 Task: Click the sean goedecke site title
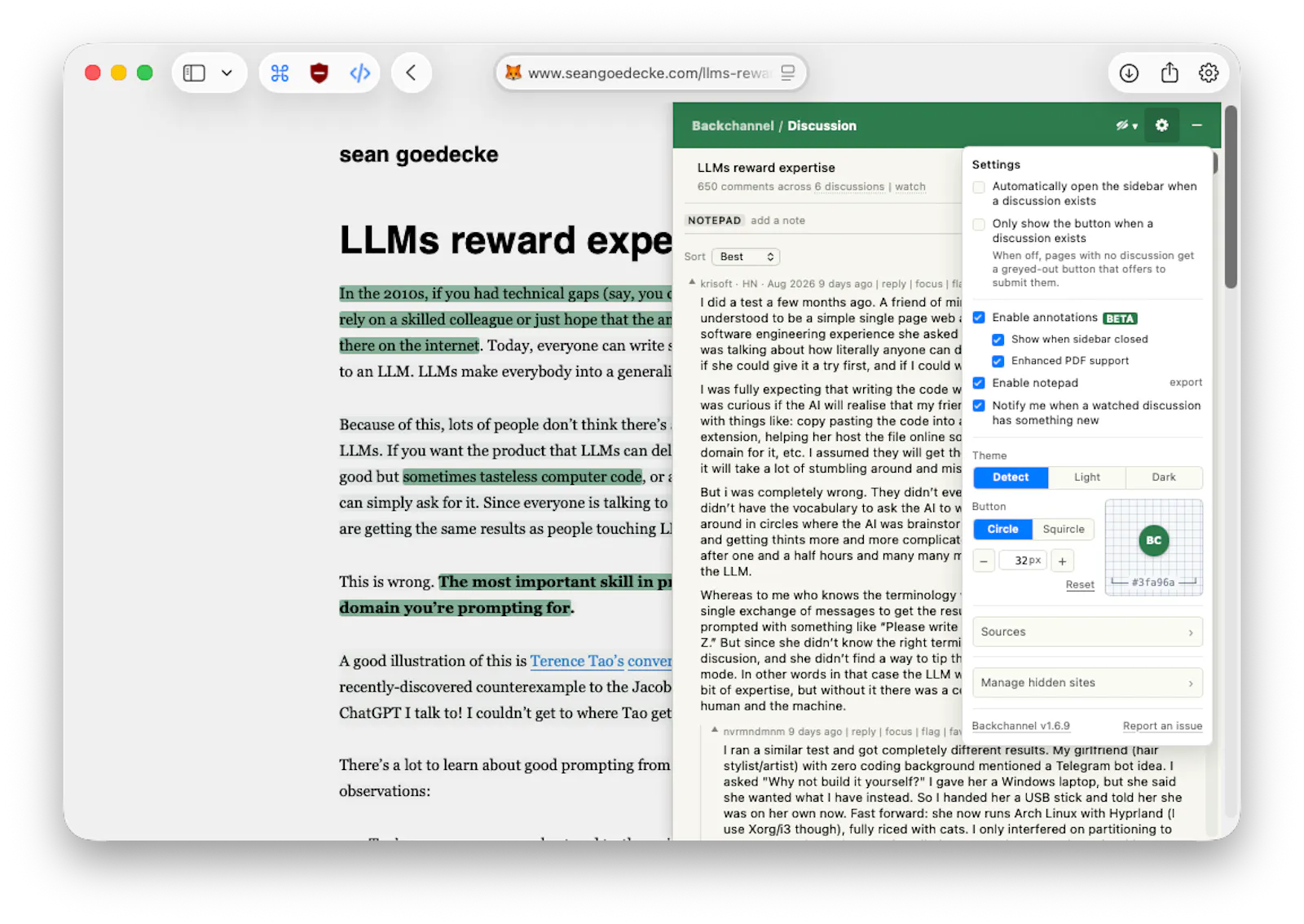tap(418, 155)
